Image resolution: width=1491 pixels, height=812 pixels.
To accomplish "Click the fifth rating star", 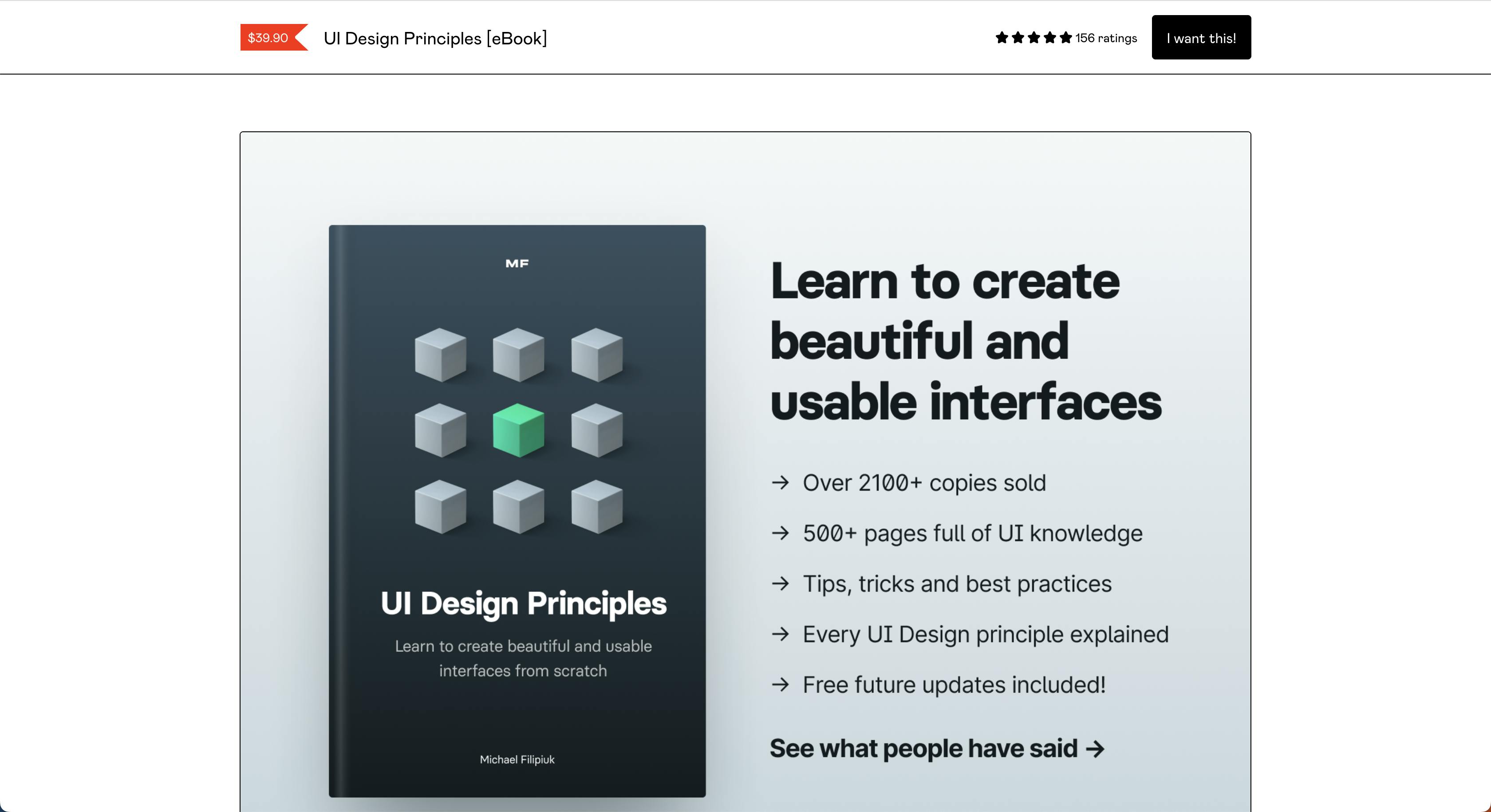I will (1065, 38).
